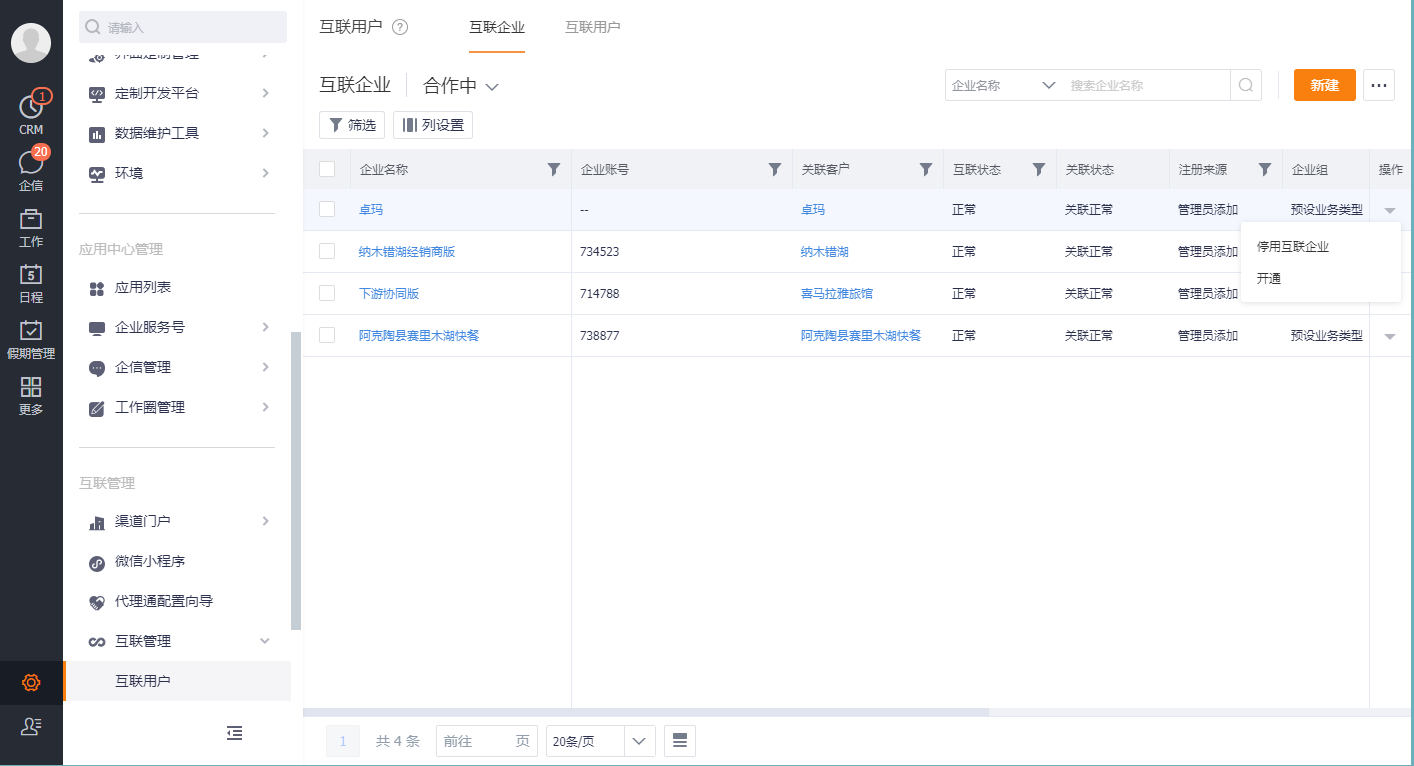The width and height of the screenshot is (1414, 766).
Task: Open the 企信 messaging icon
Action: pos(31,162)
